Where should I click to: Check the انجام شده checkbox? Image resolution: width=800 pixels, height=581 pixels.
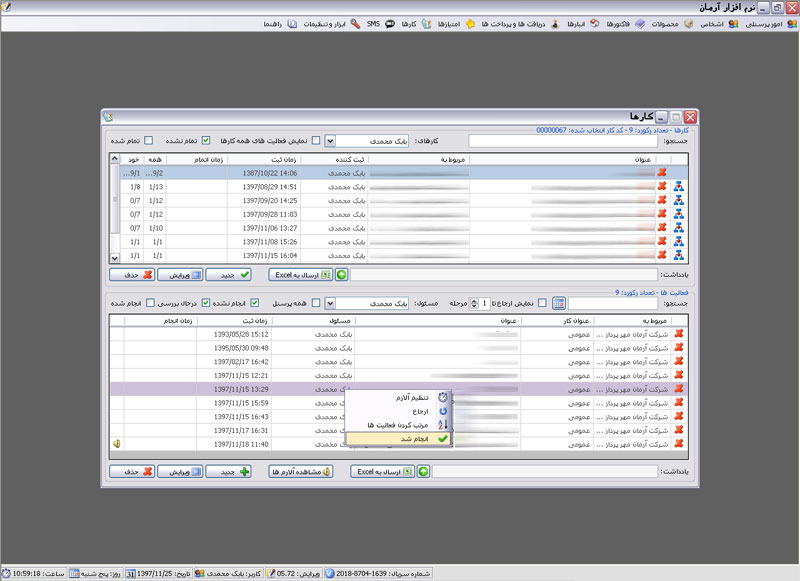[x=150, y=303]
